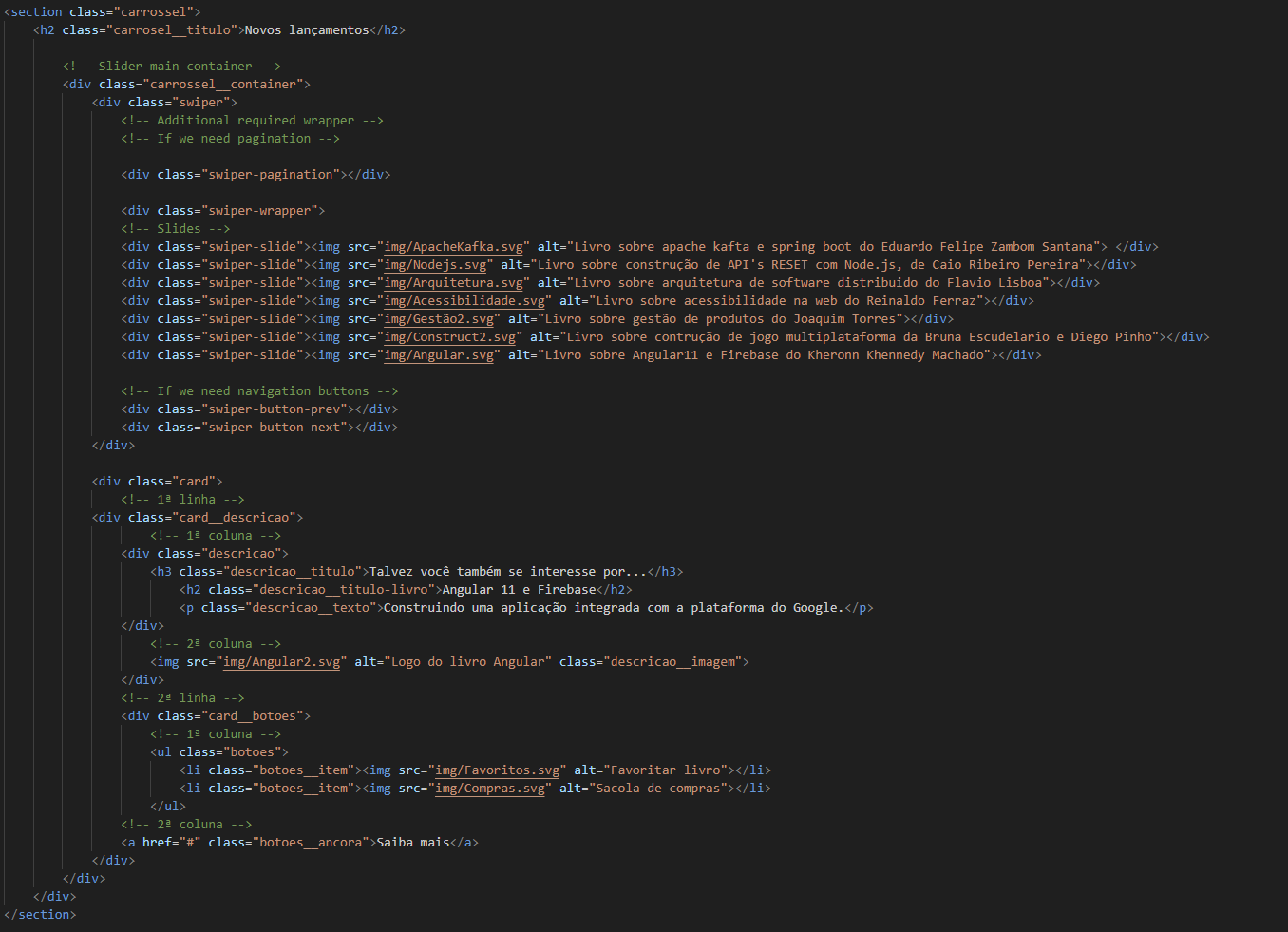Click the 'card__descricao' class name
Image resolution: width=1288 pixels, height=932 pixels.
point(235,518)
